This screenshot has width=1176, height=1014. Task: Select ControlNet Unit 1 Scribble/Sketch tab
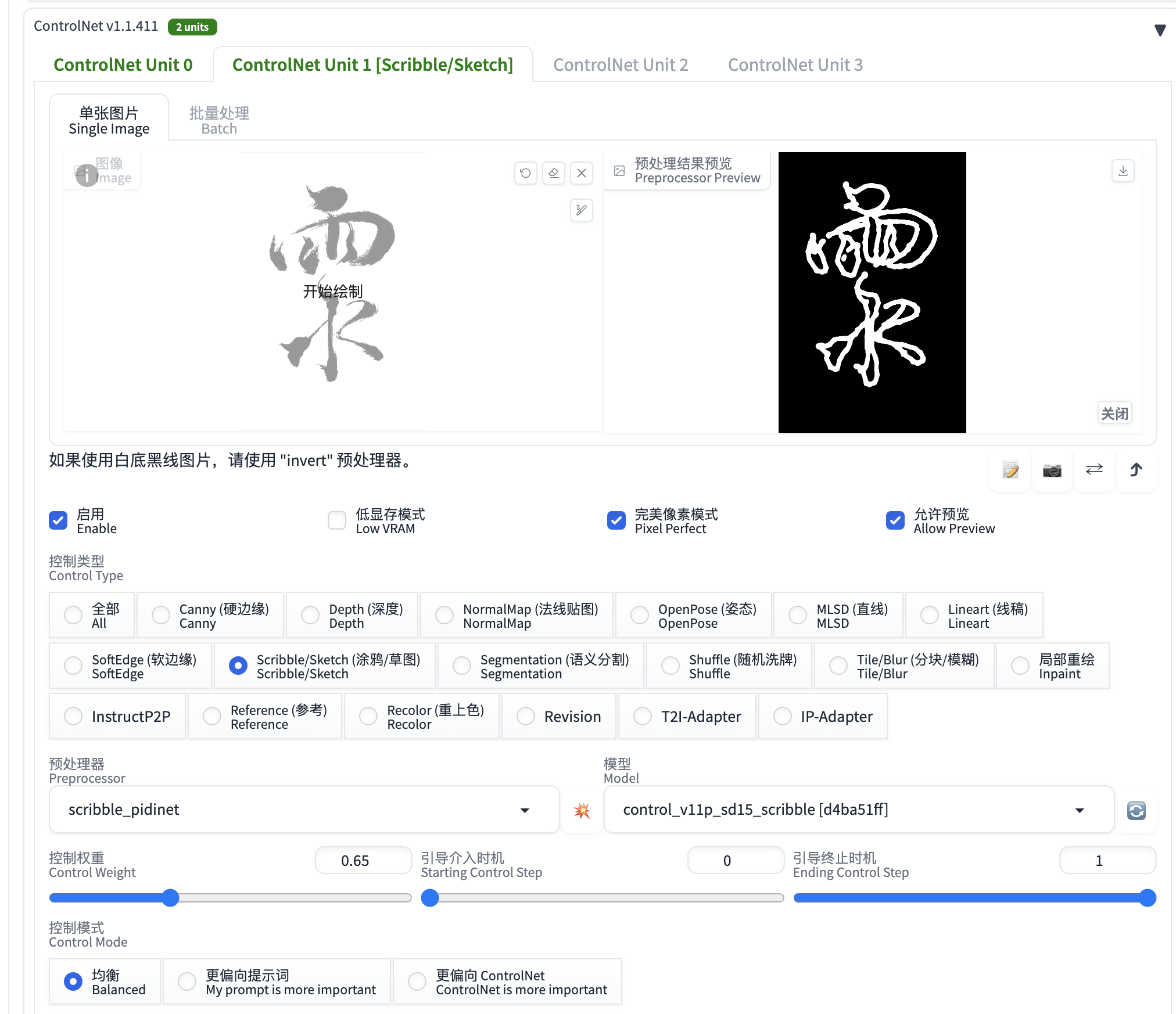point(372,64)
